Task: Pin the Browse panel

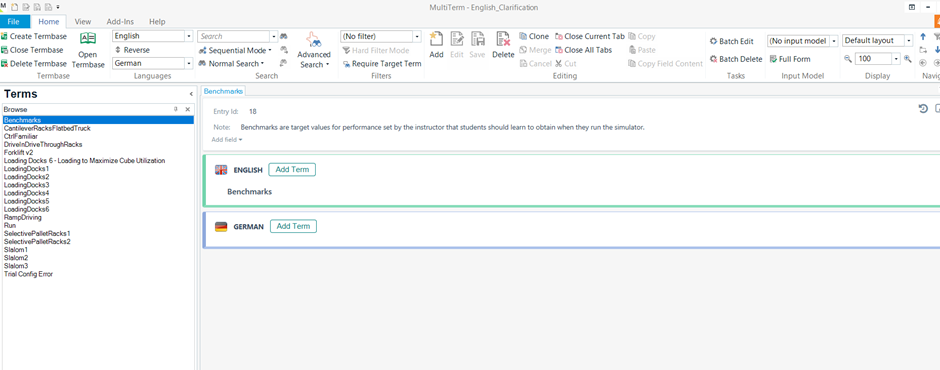Action: coord(176,109)
